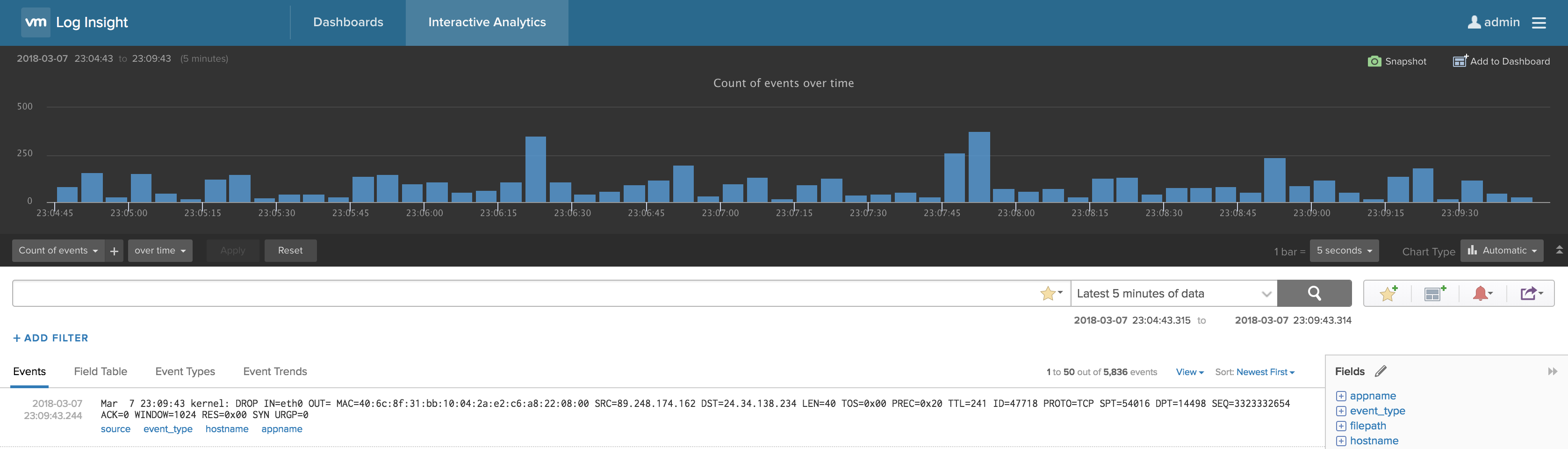Run the query with the magnifier search button

coord(1314,293)
